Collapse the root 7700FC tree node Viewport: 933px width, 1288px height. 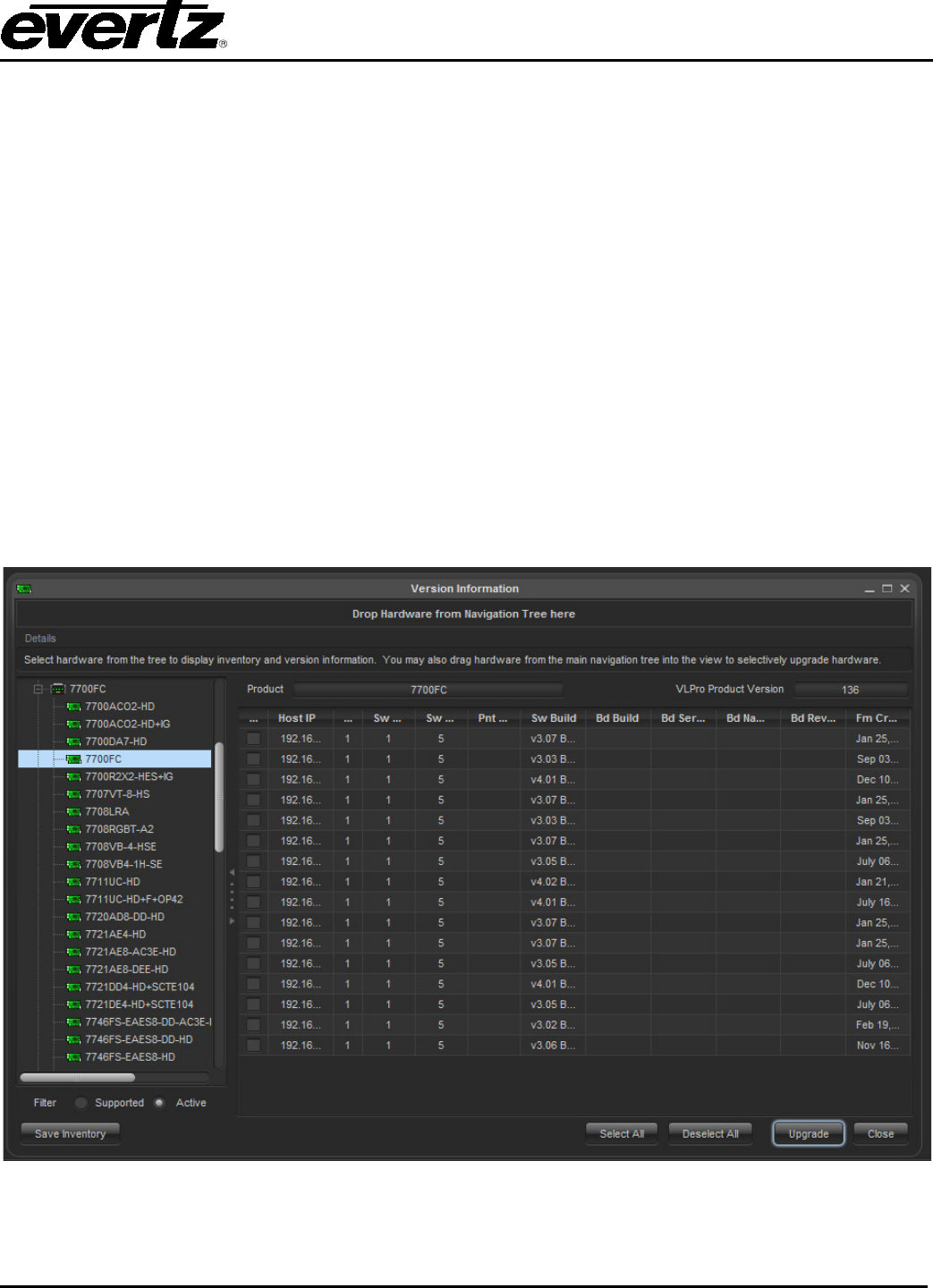(x=38, y=689)
